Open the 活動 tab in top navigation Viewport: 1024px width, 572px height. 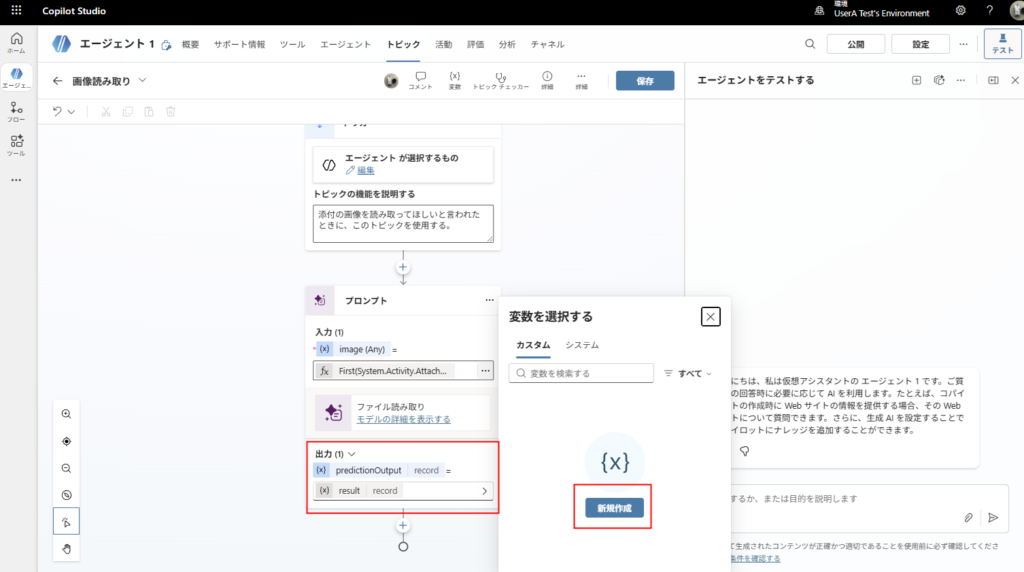(443, 44)
